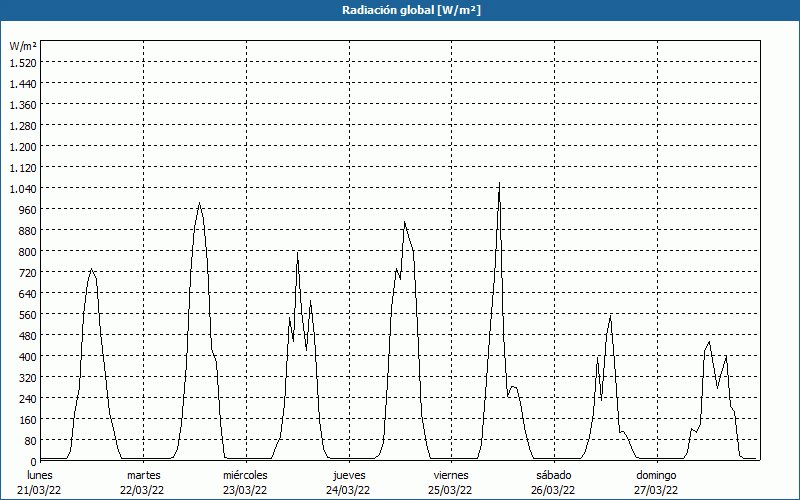800x500 pixels.
Task: Click the 800 y-axis value
Action: click(x=29, y=252)
